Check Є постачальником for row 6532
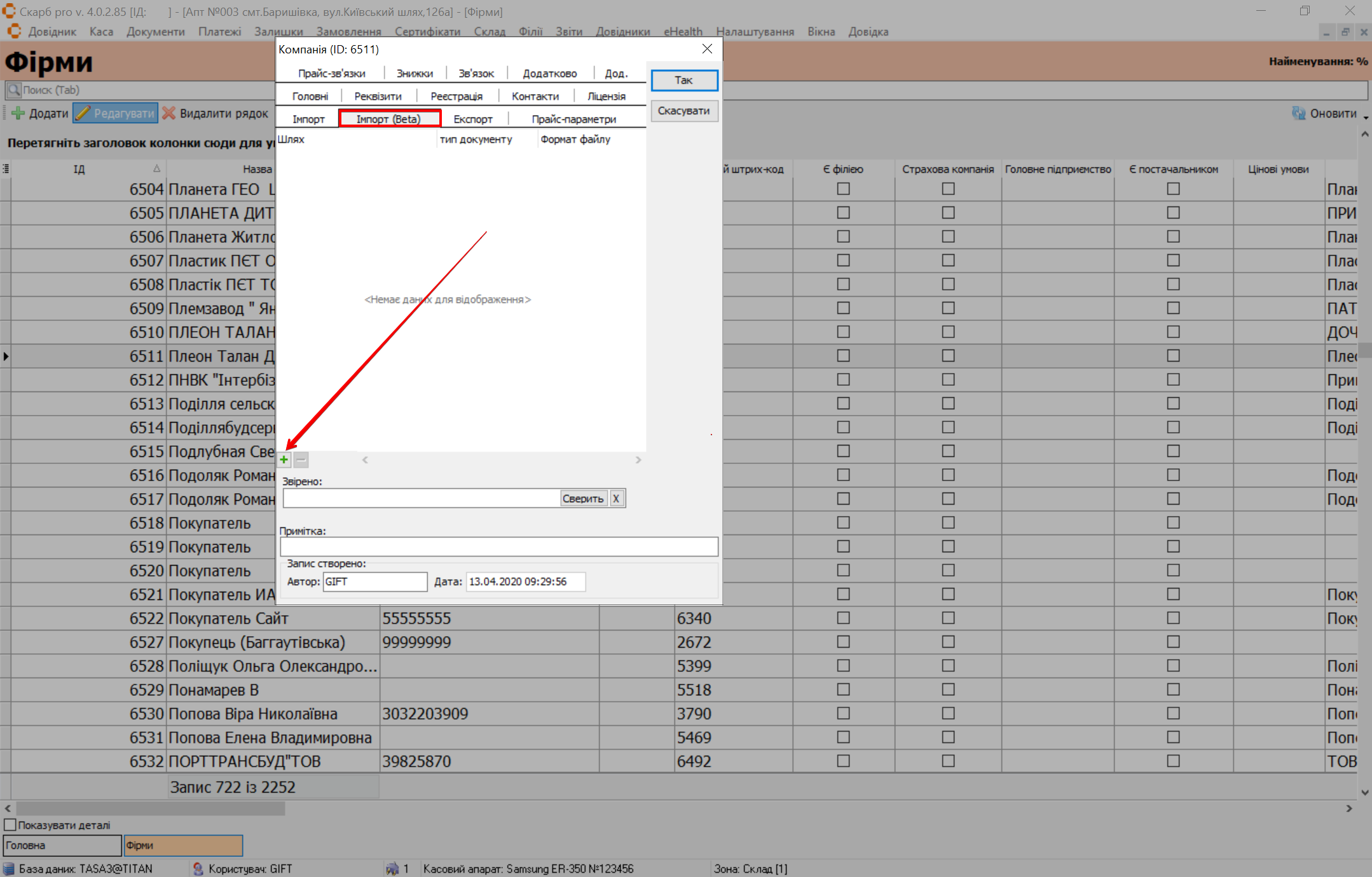This screenshot has height=877, width=1372. coord(1173,761)
